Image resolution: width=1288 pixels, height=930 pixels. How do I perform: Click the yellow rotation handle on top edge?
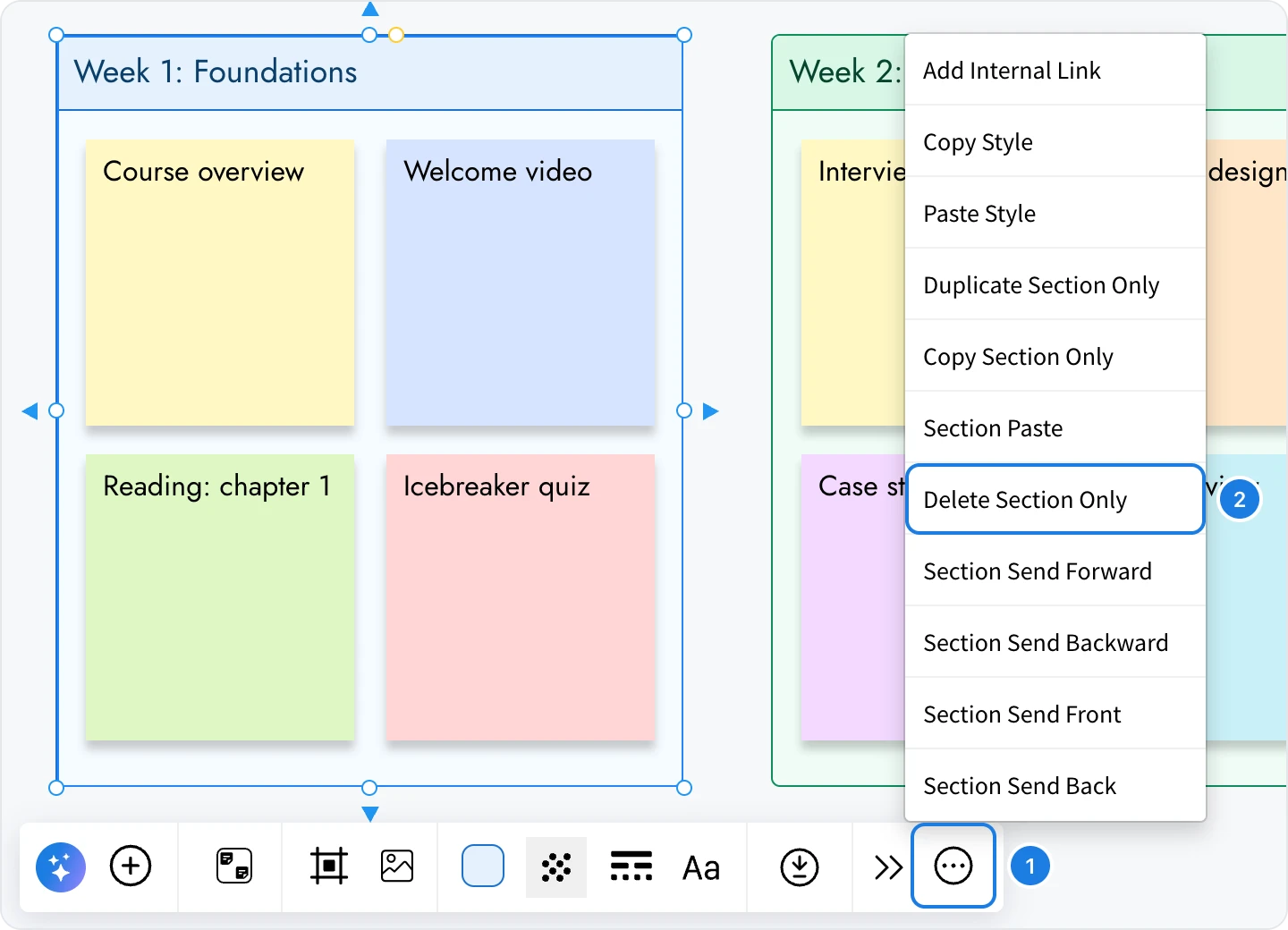click(x=396, y=35)
